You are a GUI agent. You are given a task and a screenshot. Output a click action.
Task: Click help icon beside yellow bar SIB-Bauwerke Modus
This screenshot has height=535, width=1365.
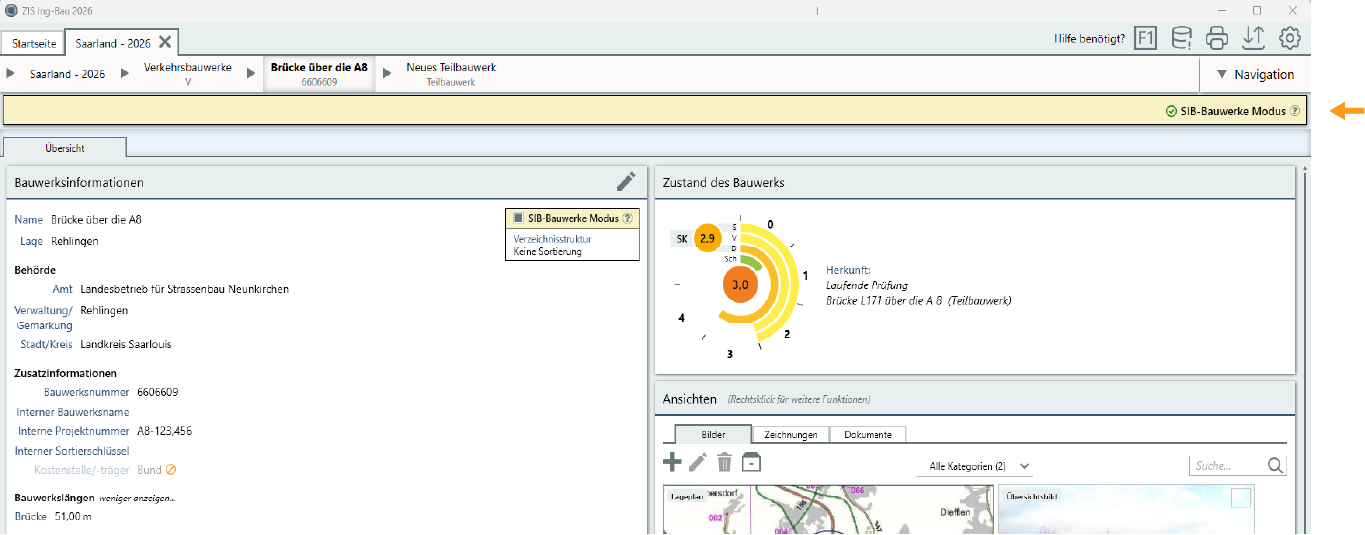pyautogui.click(x=1295, y=111)
